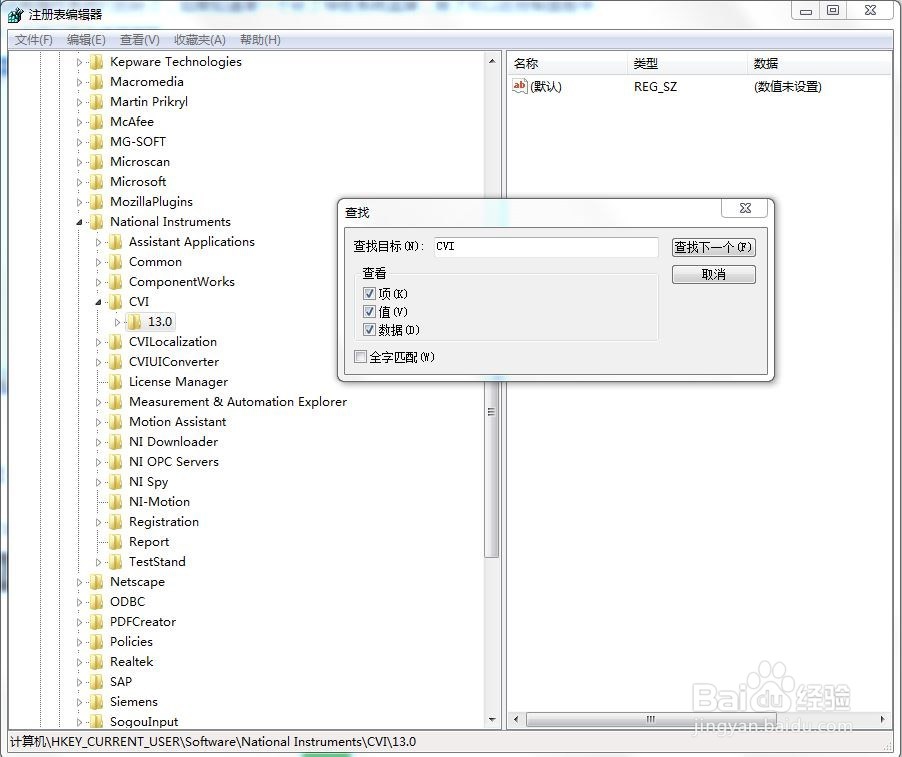The width and height of the screenshot is (902, 757).
Task: Click the SogouInput folder icon
Action: pos(97,721)
